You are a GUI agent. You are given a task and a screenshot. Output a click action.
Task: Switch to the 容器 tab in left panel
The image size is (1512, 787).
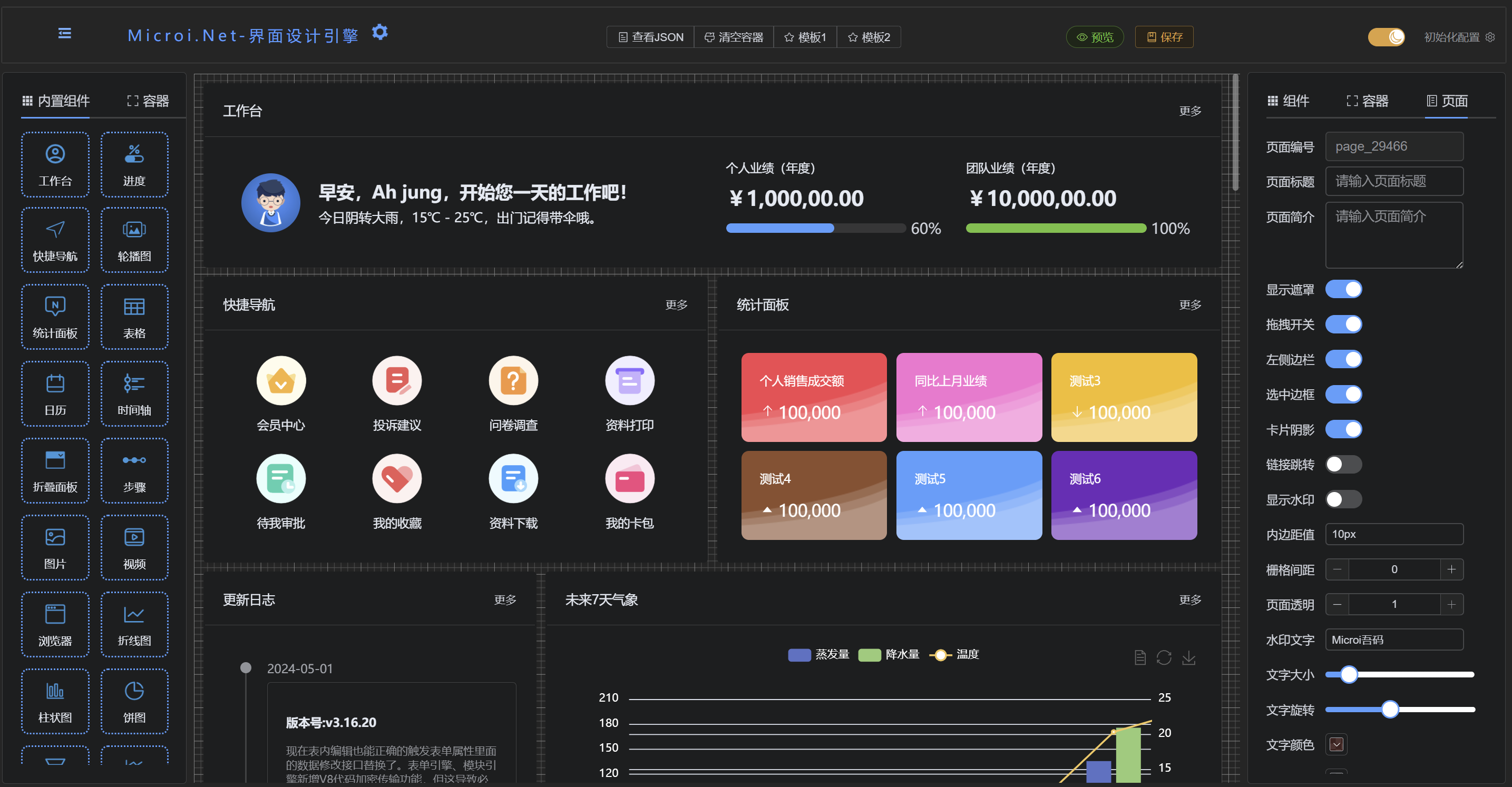(x=148, y=101)
